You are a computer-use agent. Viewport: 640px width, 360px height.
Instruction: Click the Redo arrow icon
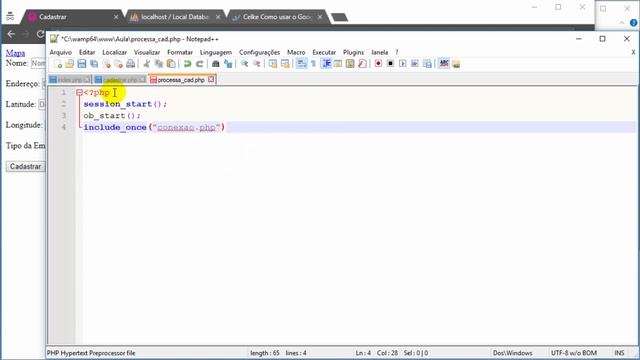pos(200,64)
